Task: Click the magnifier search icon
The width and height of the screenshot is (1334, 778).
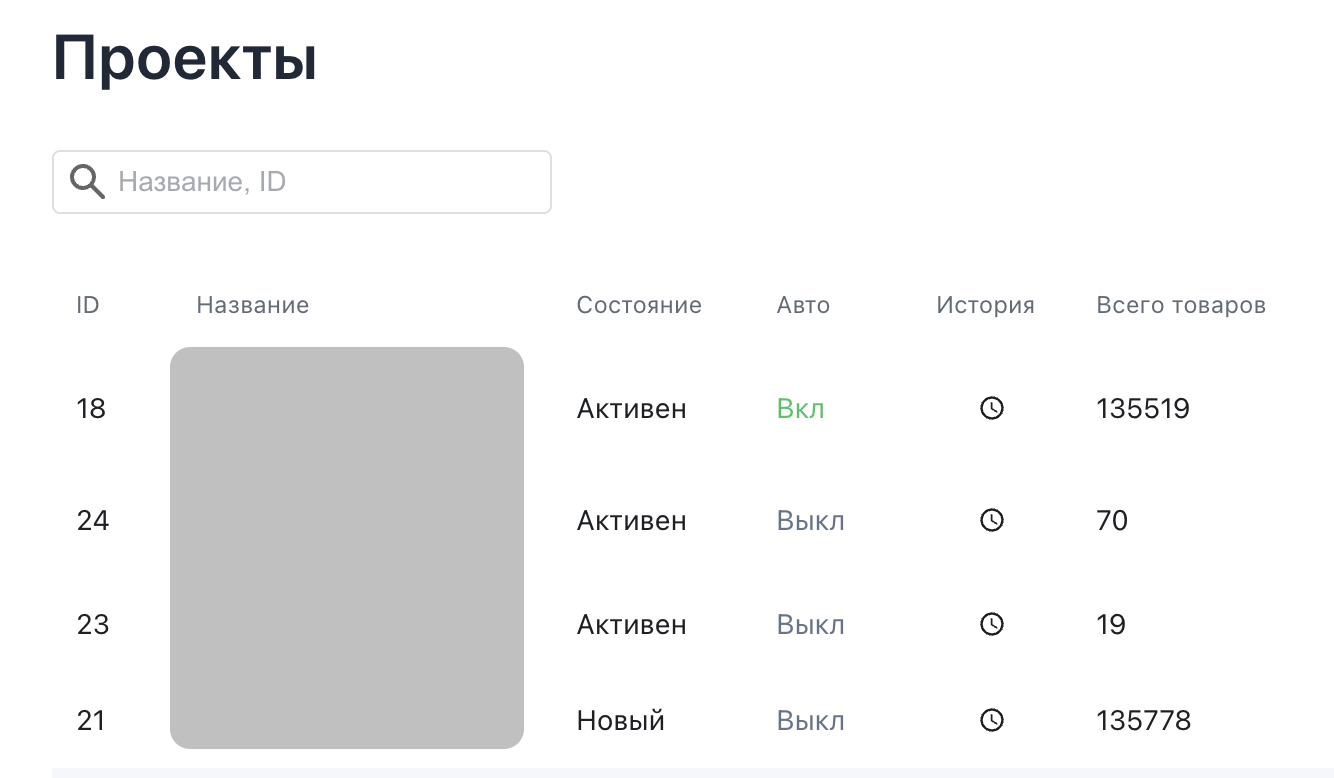Action: point(87,182)
